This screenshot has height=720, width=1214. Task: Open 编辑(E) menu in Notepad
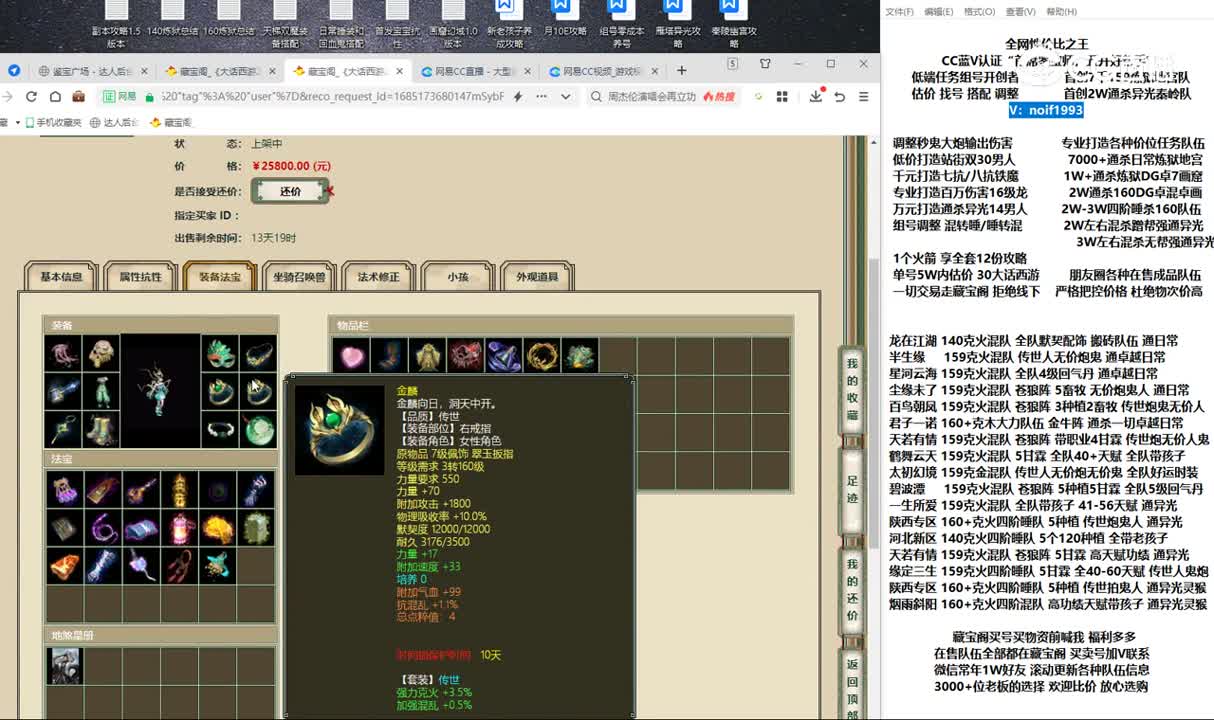click(x=939, y=12)
